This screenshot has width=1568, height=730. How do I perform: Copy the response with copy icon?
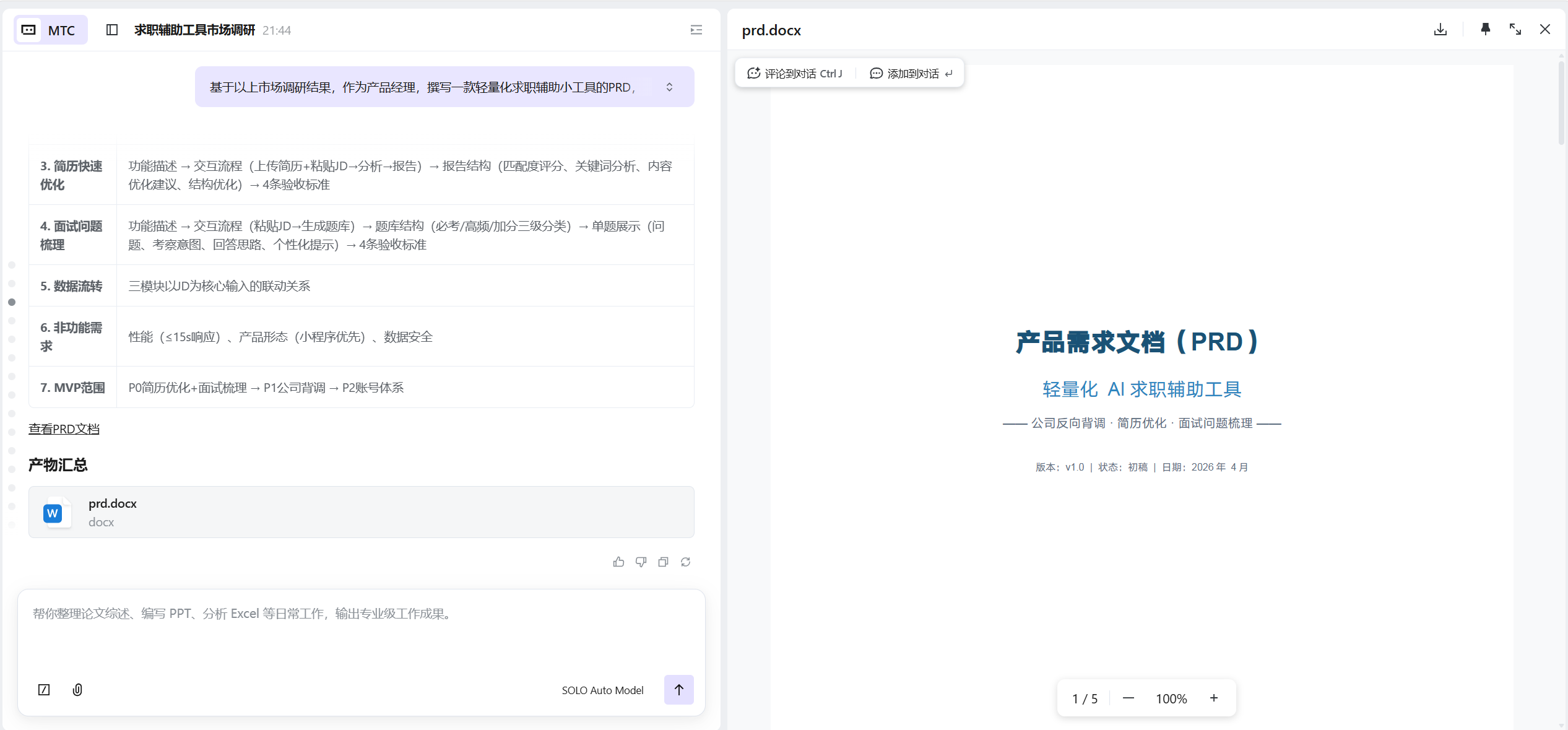(663, 562)
